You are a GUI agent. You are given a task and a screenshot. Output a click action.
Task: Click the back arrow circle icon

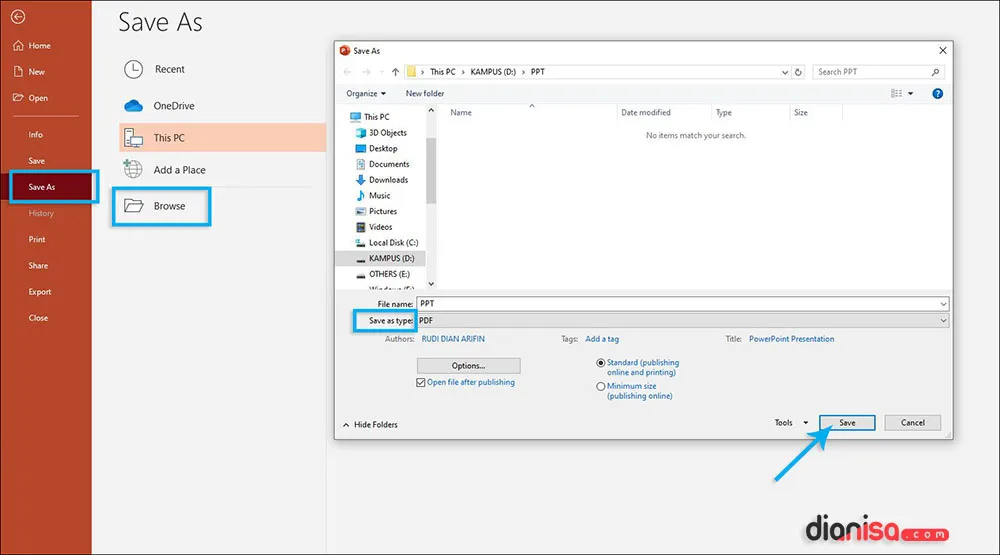click(18, 17)
